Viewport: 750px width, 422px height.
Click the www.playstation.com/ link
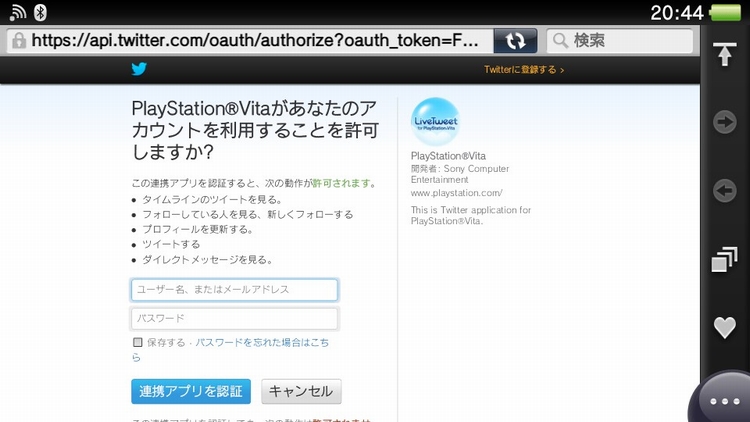pos(456,193)
